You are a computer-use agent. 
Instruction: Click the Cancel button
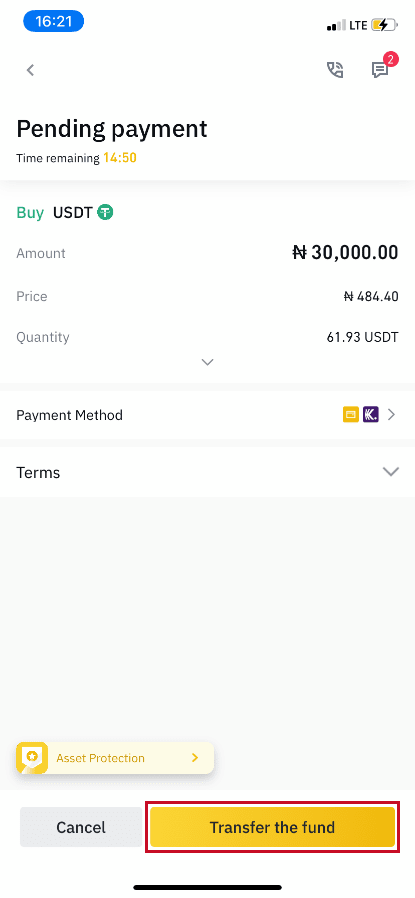coord(81,828)
